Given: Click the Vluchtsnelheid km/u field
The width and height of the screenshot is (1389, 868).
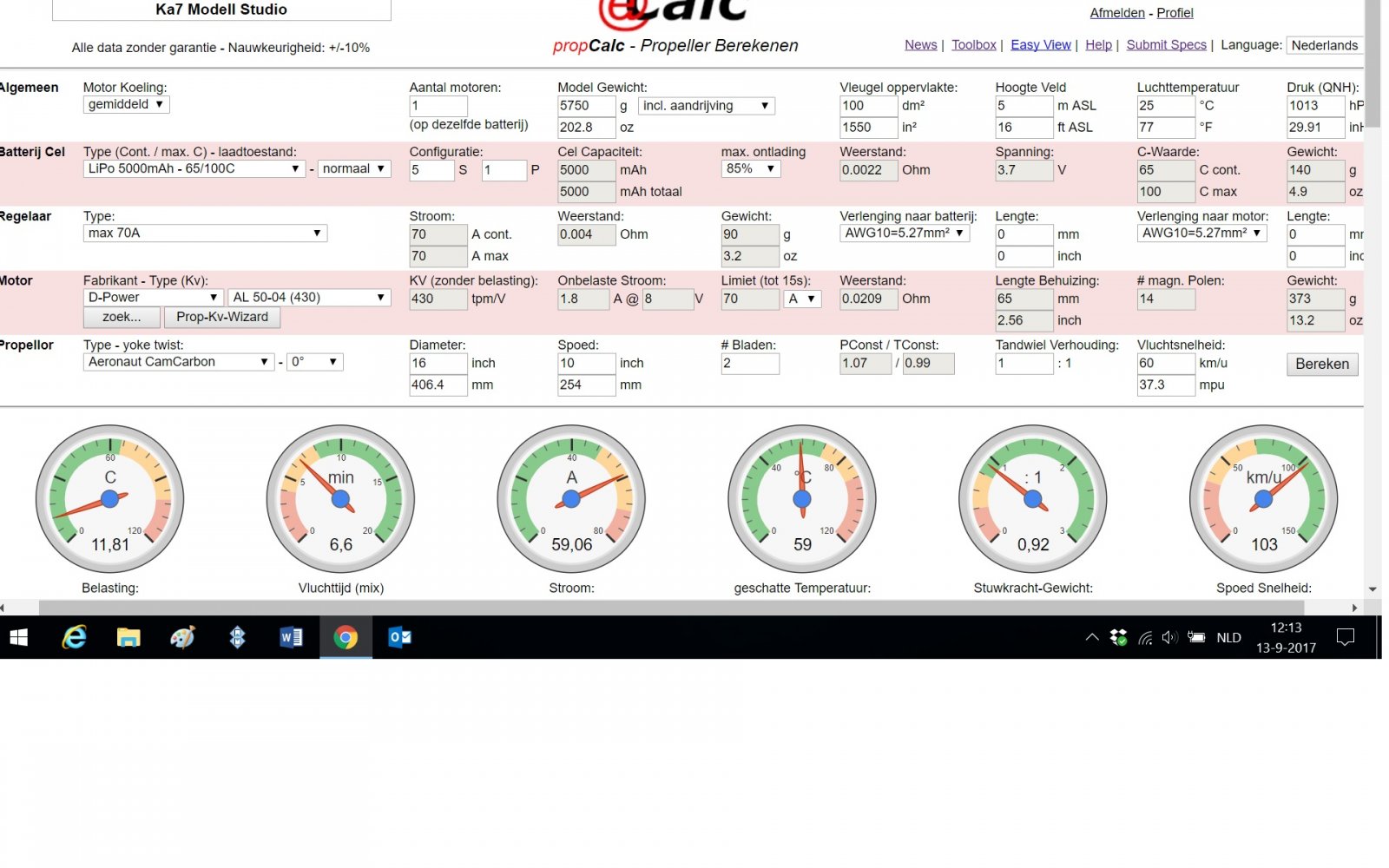Looking at the screenshot, I should (x=1166, y=364).
